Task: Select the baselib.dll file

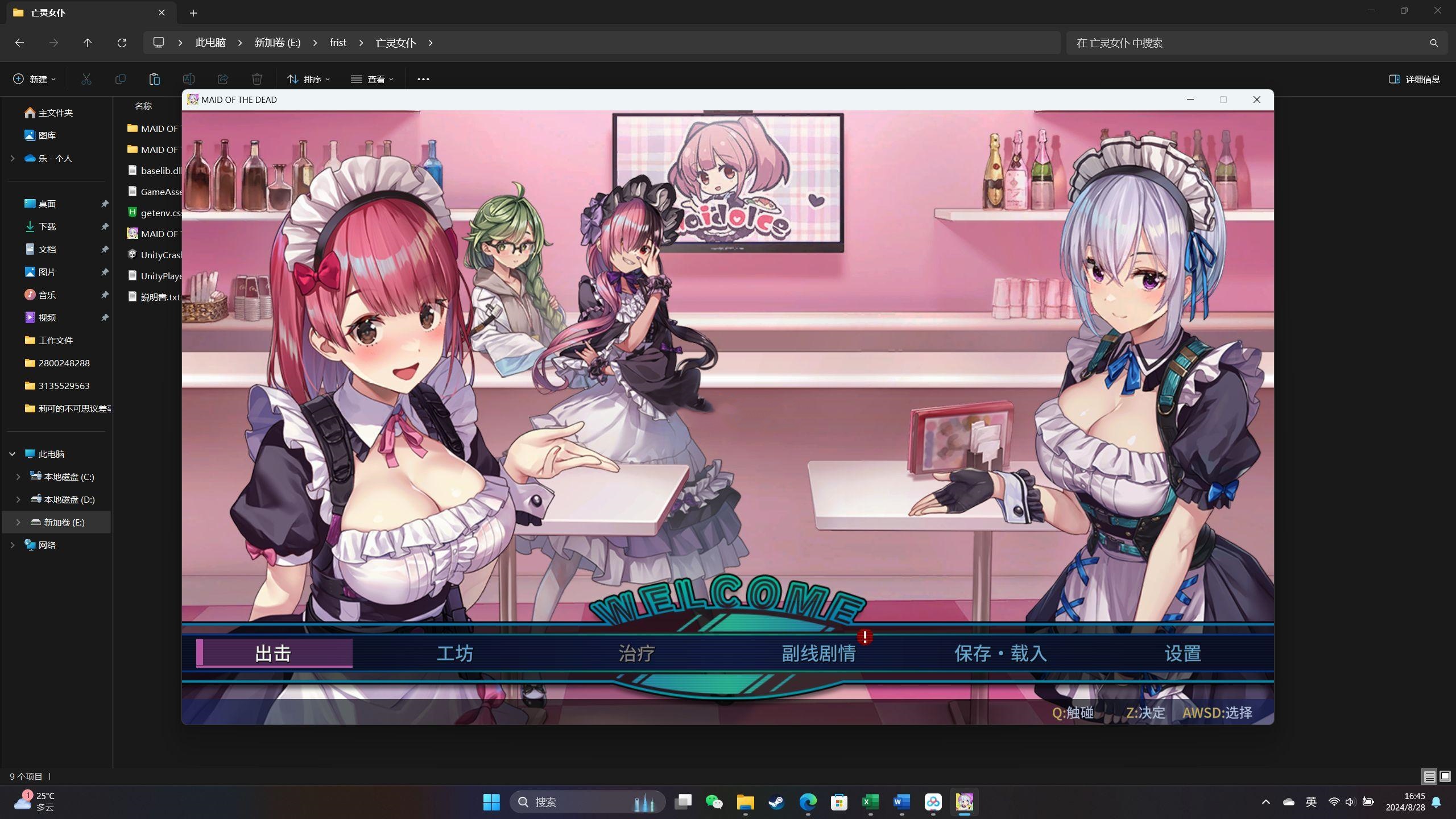Action: 154,171
